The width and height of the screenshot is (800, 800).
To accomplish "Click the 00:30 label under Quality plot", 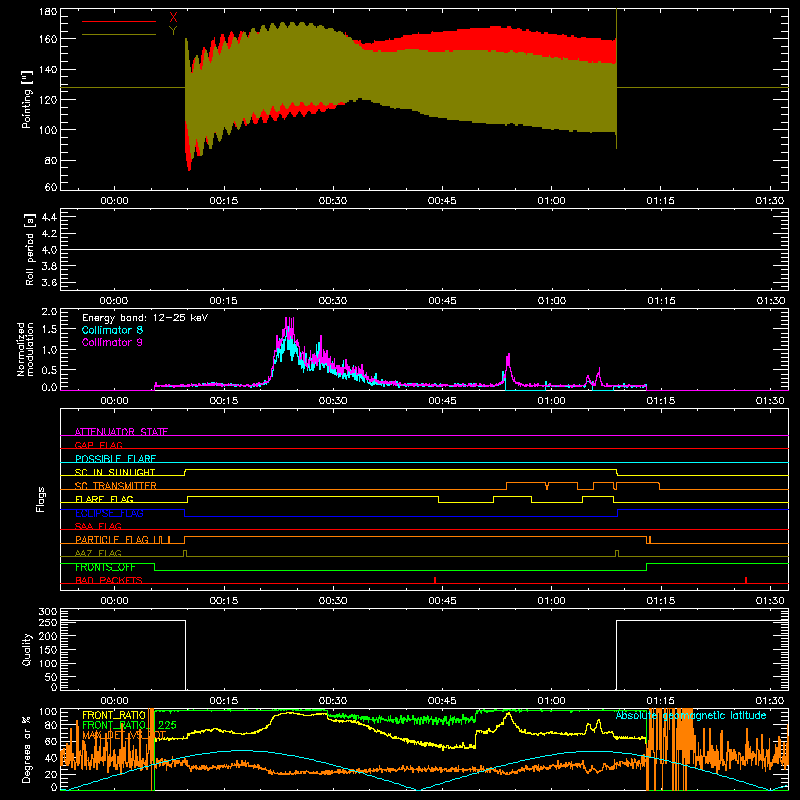I will point(333,701).
